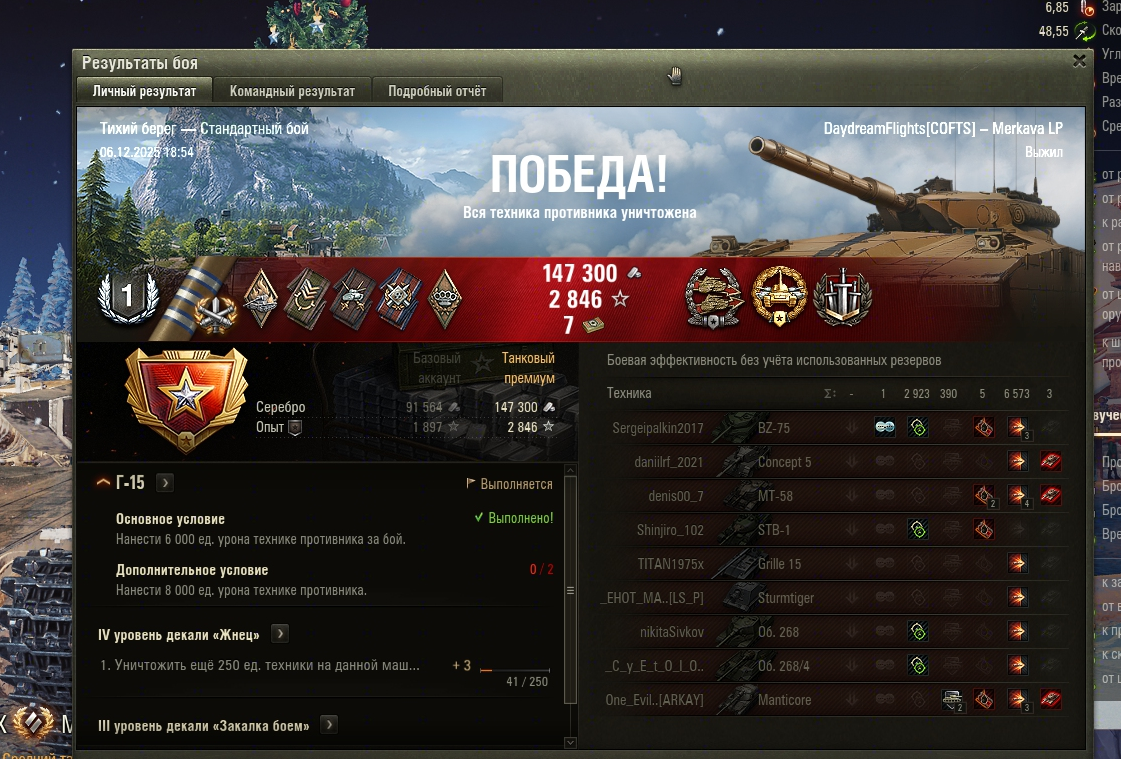This screenshot has height=759, width=1121.
Task: Collapse the Г-15 mission section
Action: tap(103, 483)
